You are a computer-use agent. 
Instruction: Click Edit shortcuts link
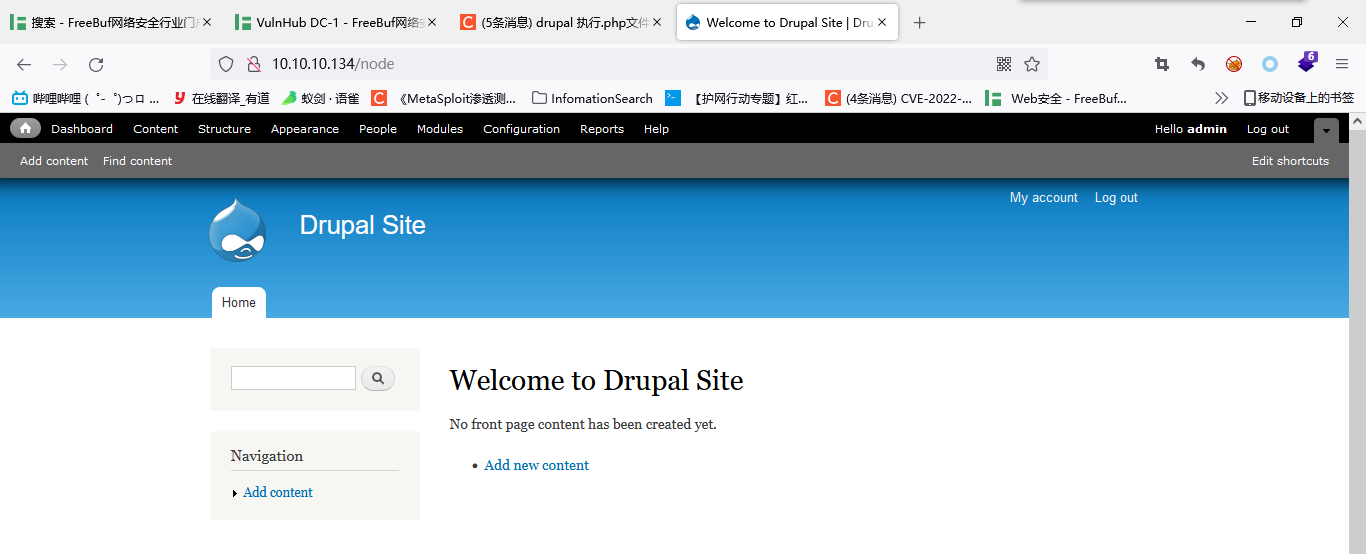point(1290,161)
